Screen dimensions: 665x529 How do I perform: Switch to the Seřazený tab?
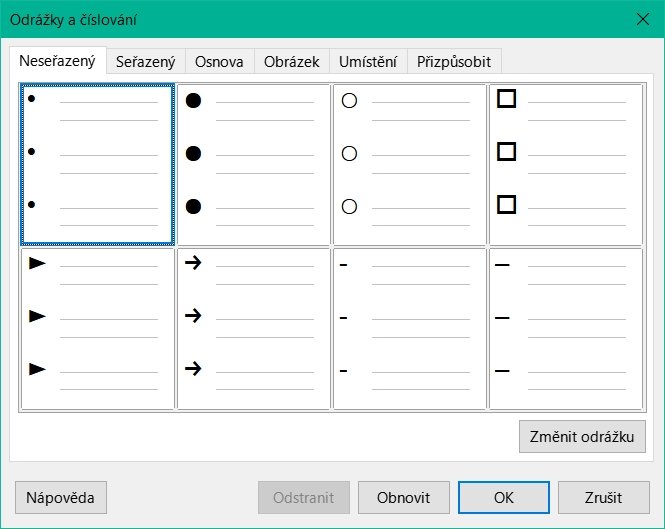click(146, 61)
